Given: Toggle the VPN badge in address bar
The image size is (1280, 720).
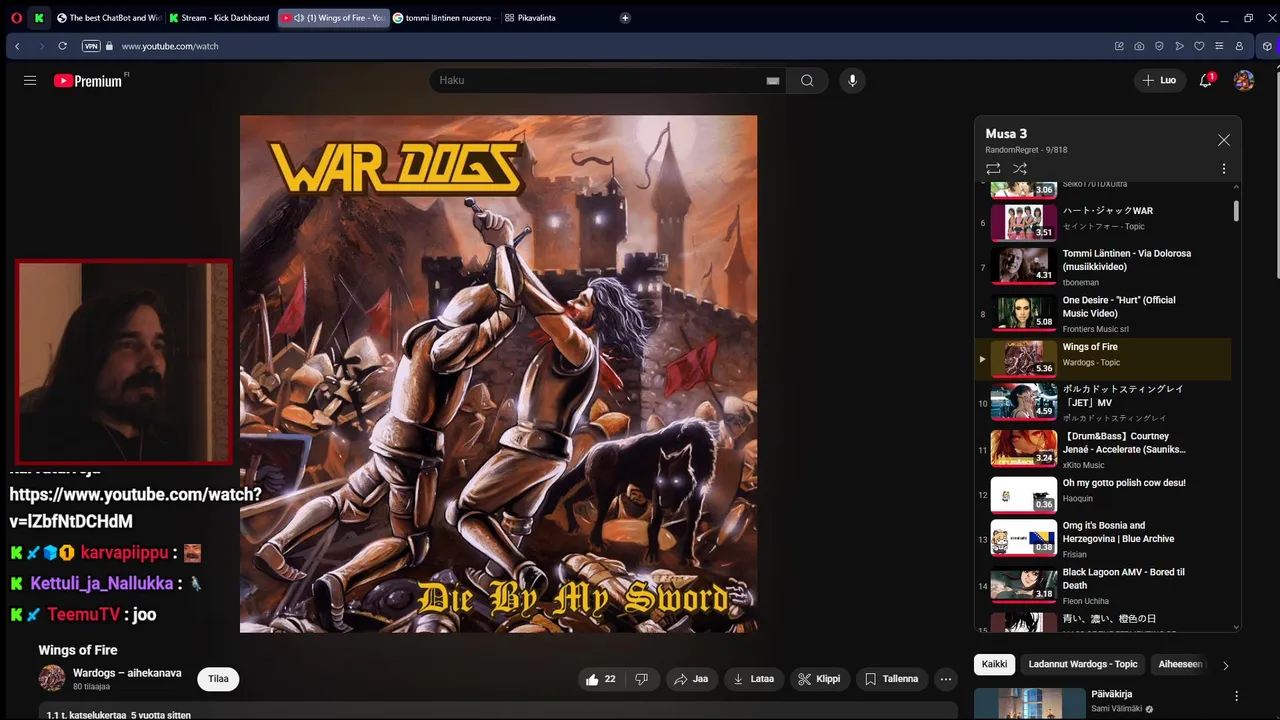Looking at the screenshot, I should [x=91, y=46].
